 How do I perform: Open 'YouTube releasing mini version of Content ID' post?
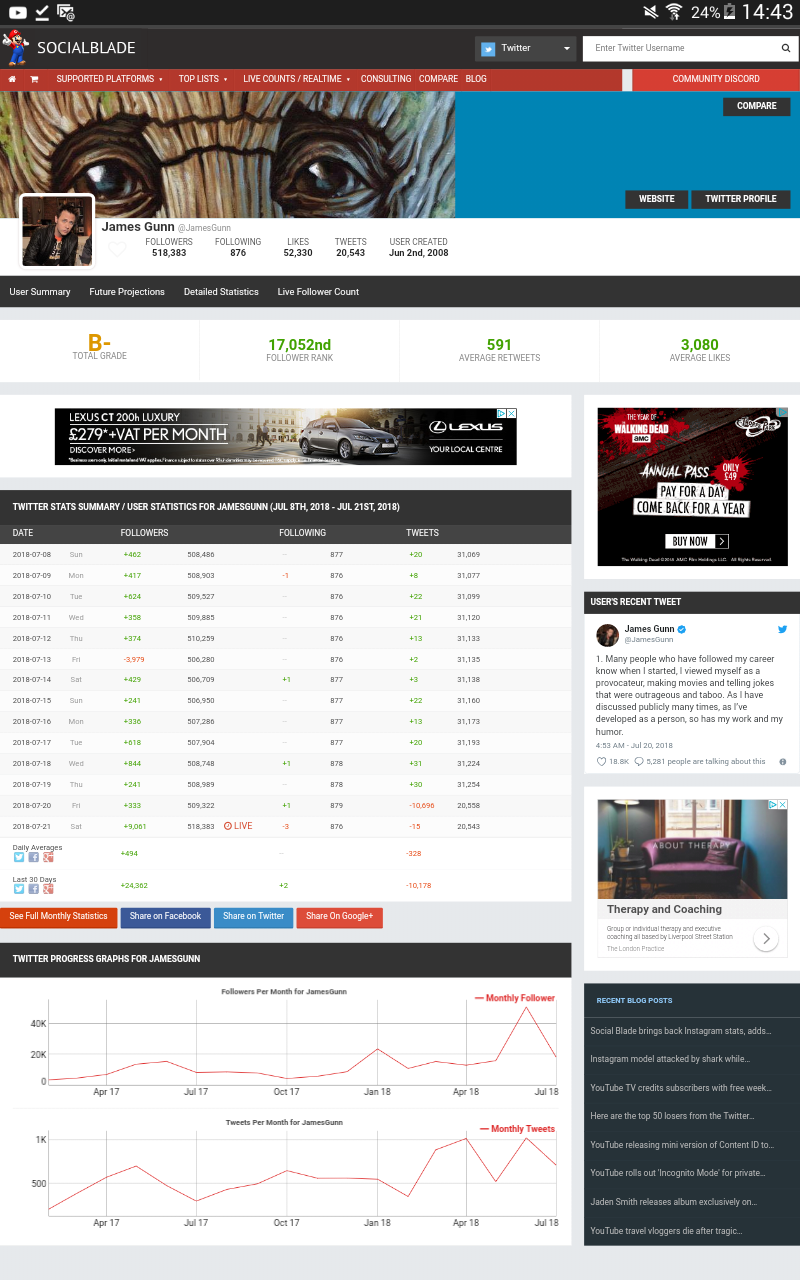pos(682,1145)
